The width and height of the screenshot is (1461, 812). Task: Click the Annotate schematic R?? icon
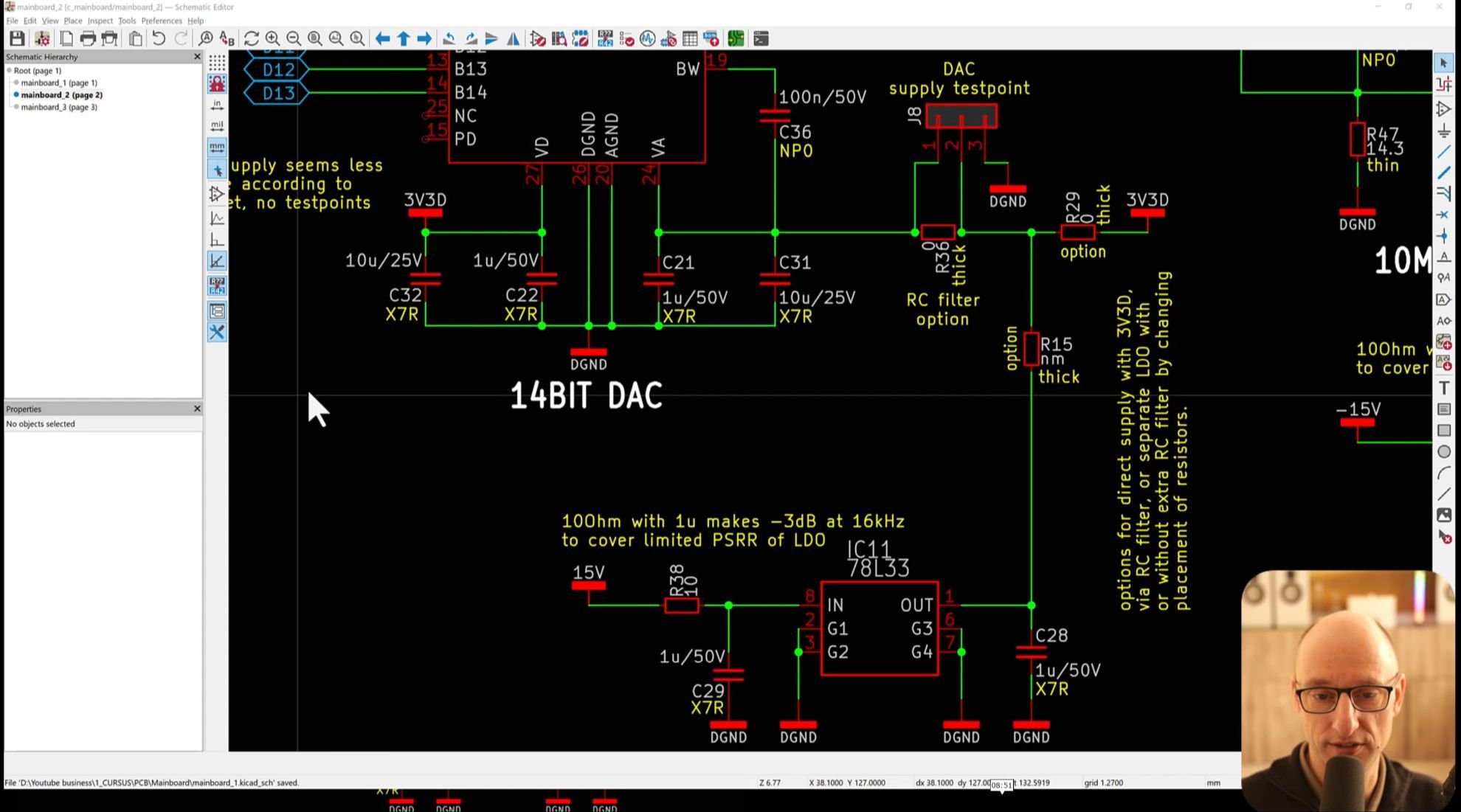pyautogui.click(x=605, y=38)
